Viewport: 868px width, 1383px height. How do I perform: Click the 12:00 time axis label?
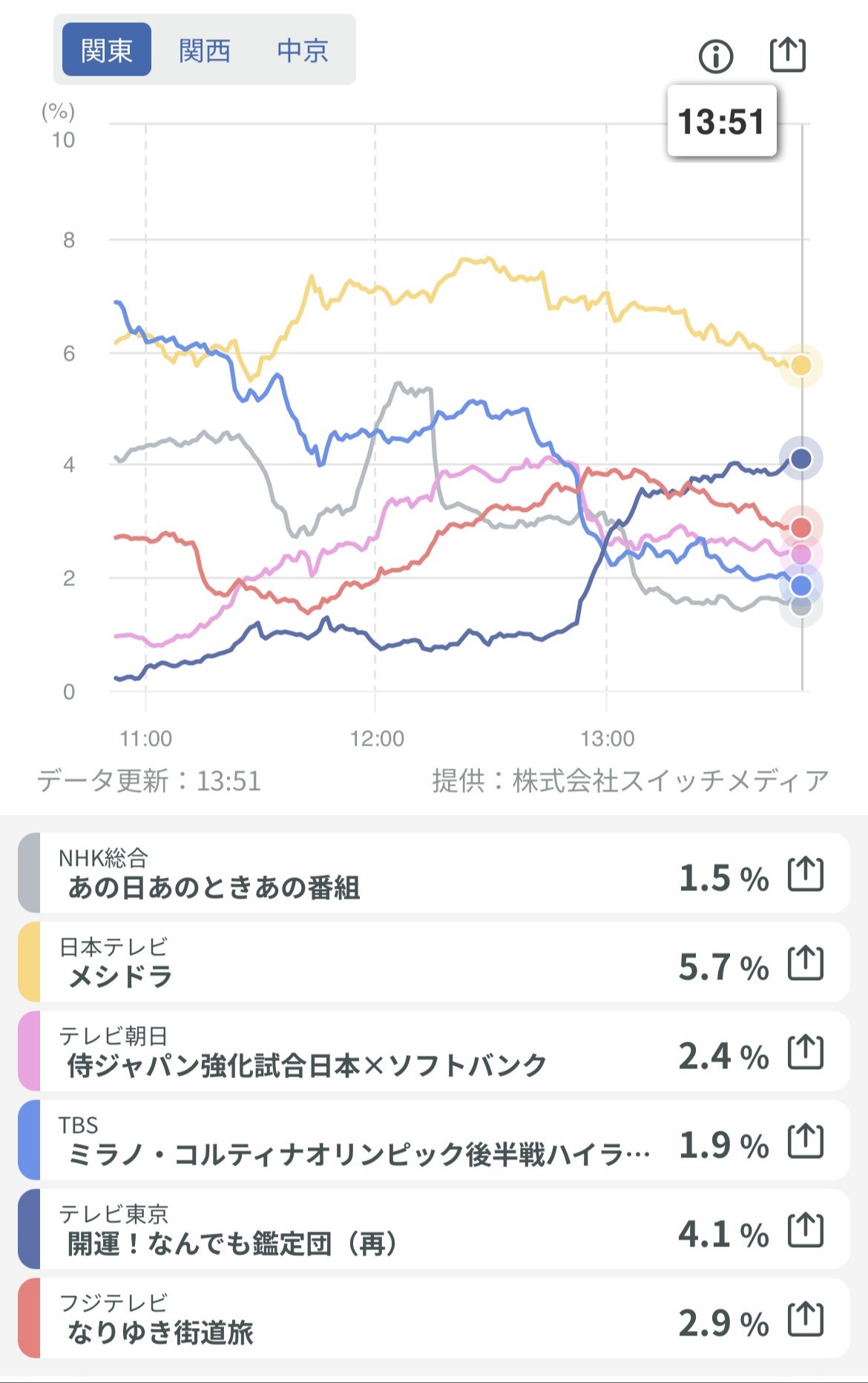(x=377, y=738)
